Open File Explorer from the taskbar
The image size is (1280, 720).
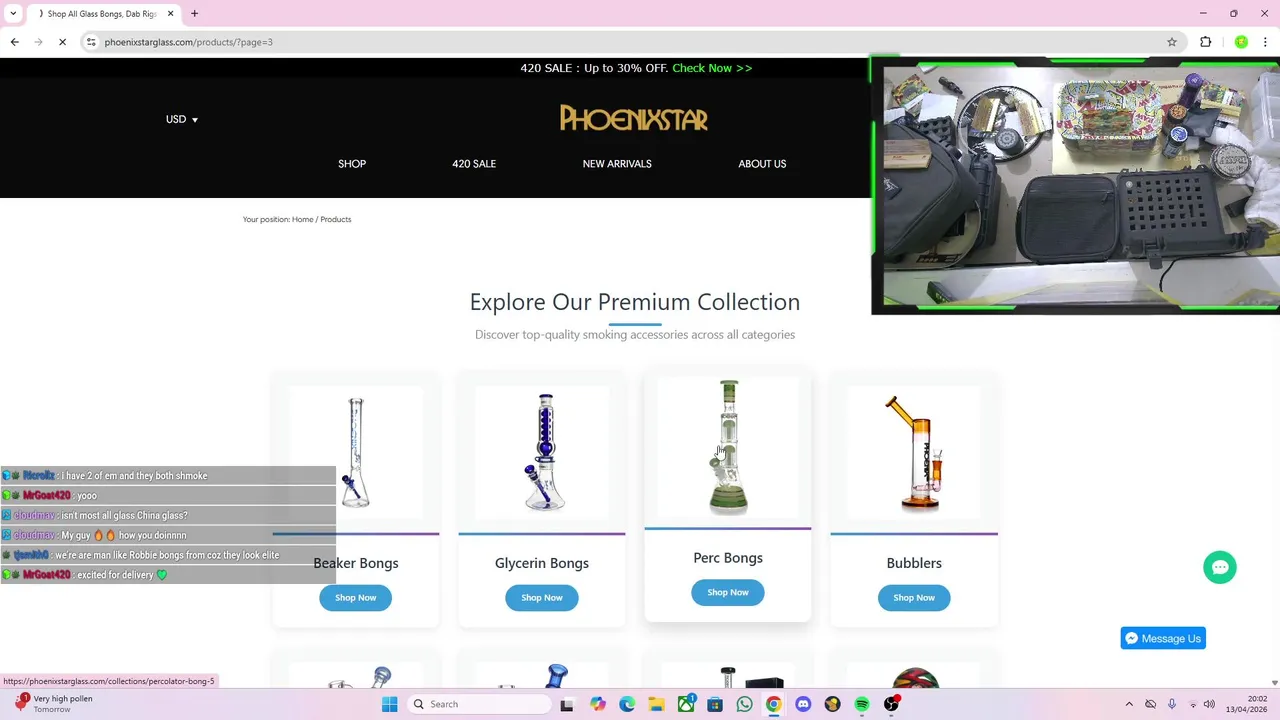pos(656,704)
